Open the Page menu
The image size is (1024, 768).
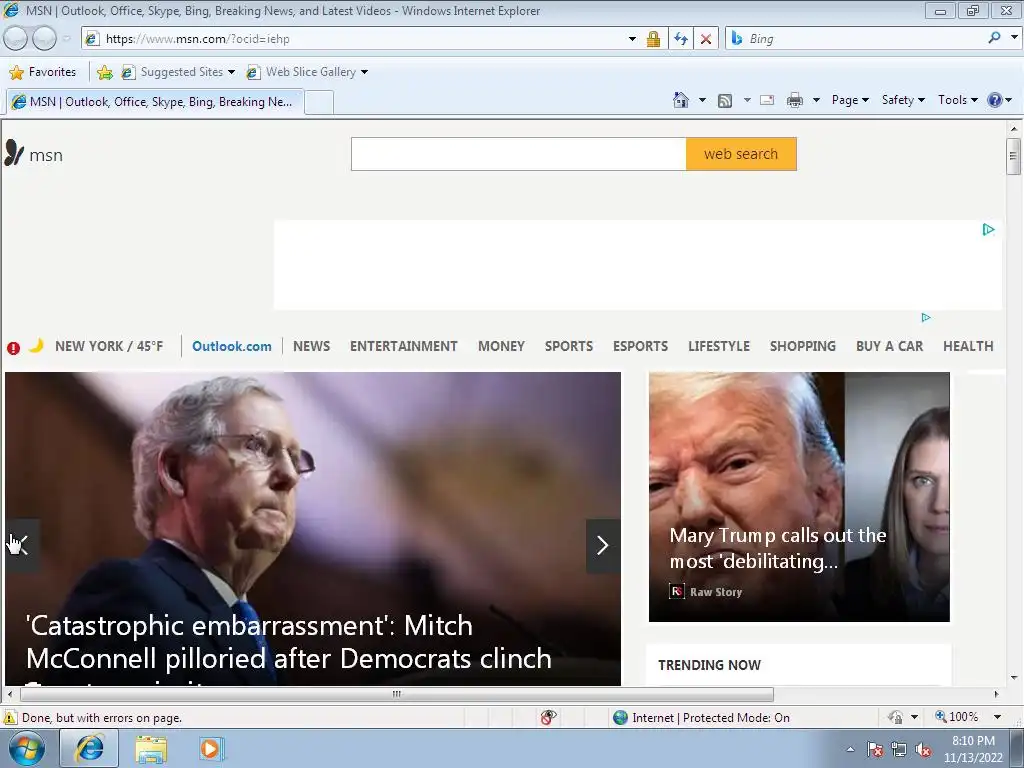[850, 100]
